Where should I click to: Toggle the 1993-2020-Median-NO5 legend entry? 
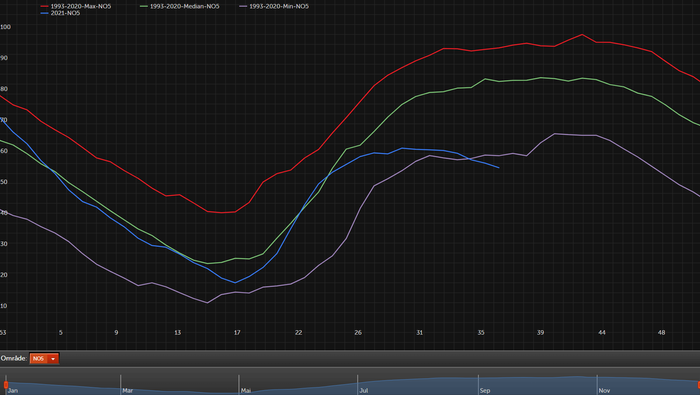click(180, 6)
